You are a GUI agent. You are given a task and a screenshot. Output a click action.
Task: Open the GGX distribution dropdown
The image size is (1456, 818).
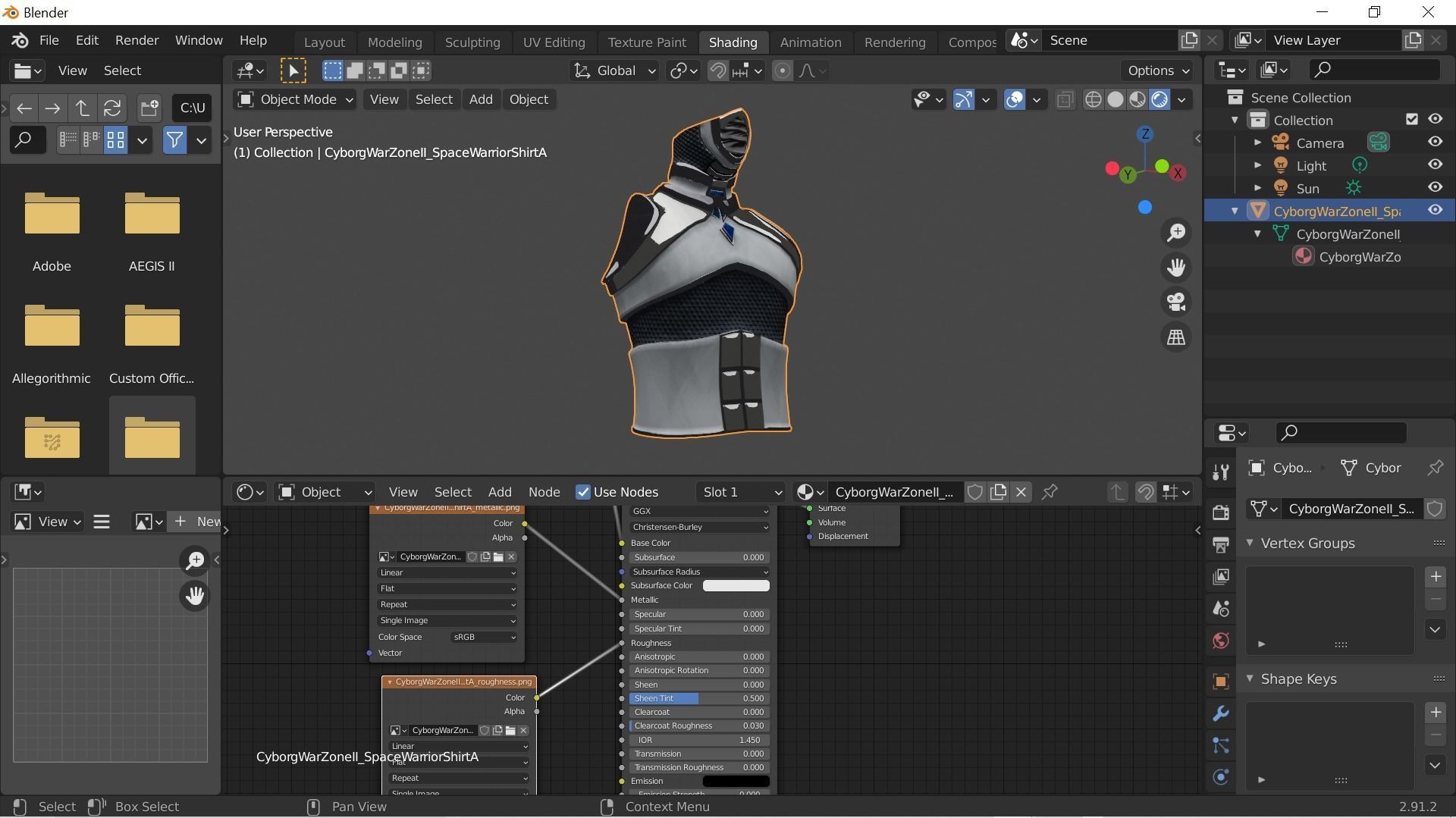tap(700, 512)
